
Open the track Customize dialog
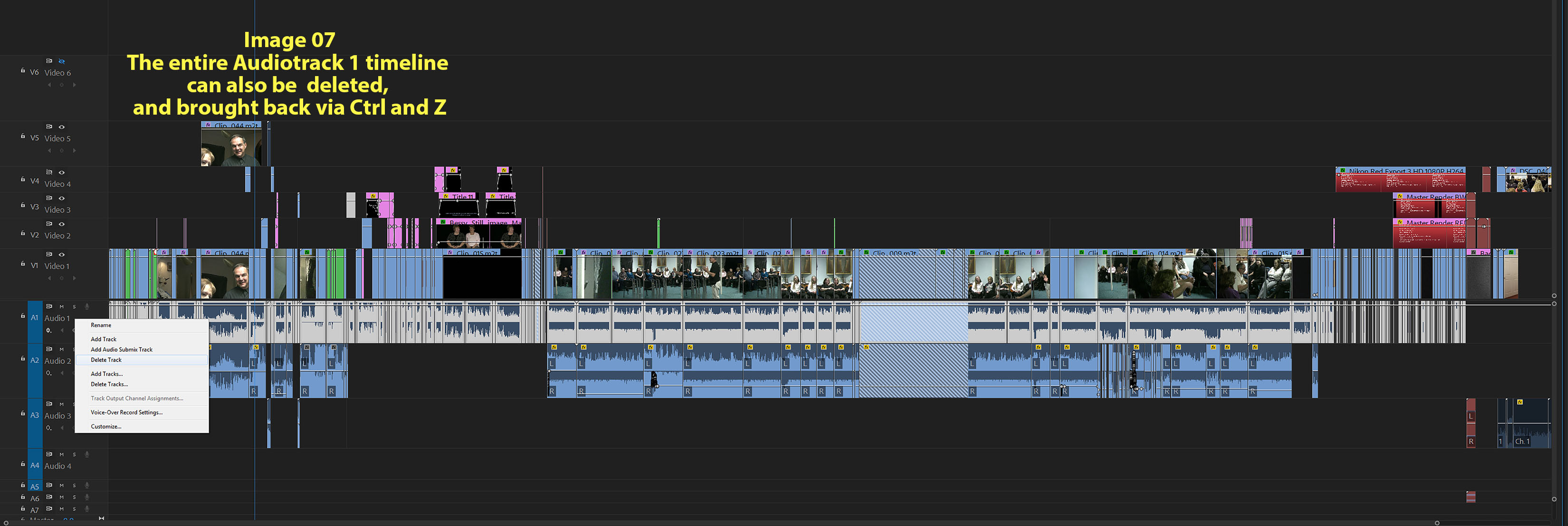pos(105,427)
